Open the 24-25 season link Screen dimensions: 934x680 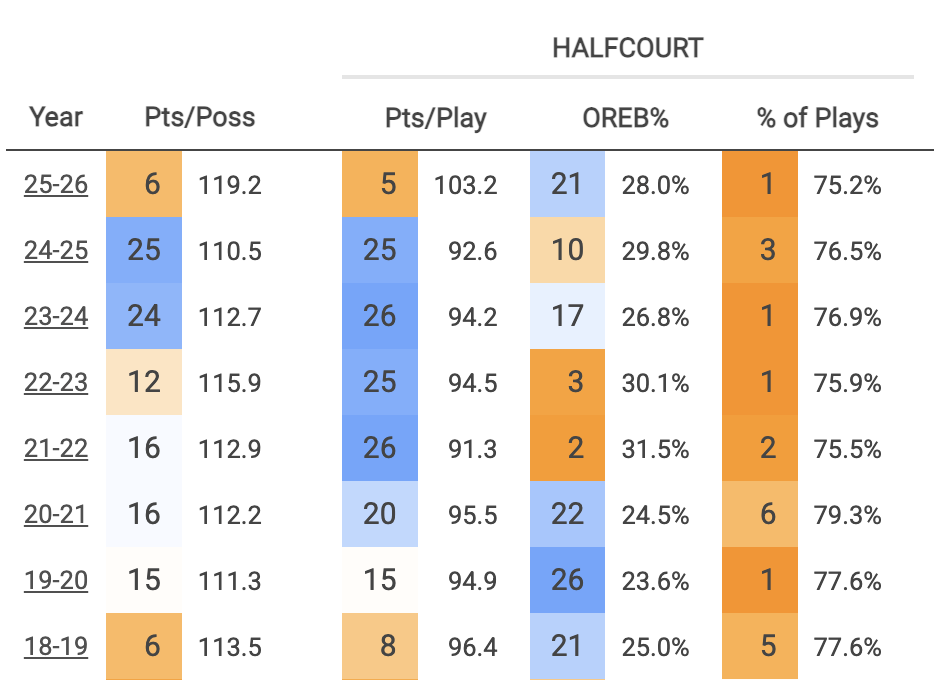pos(56,250)
